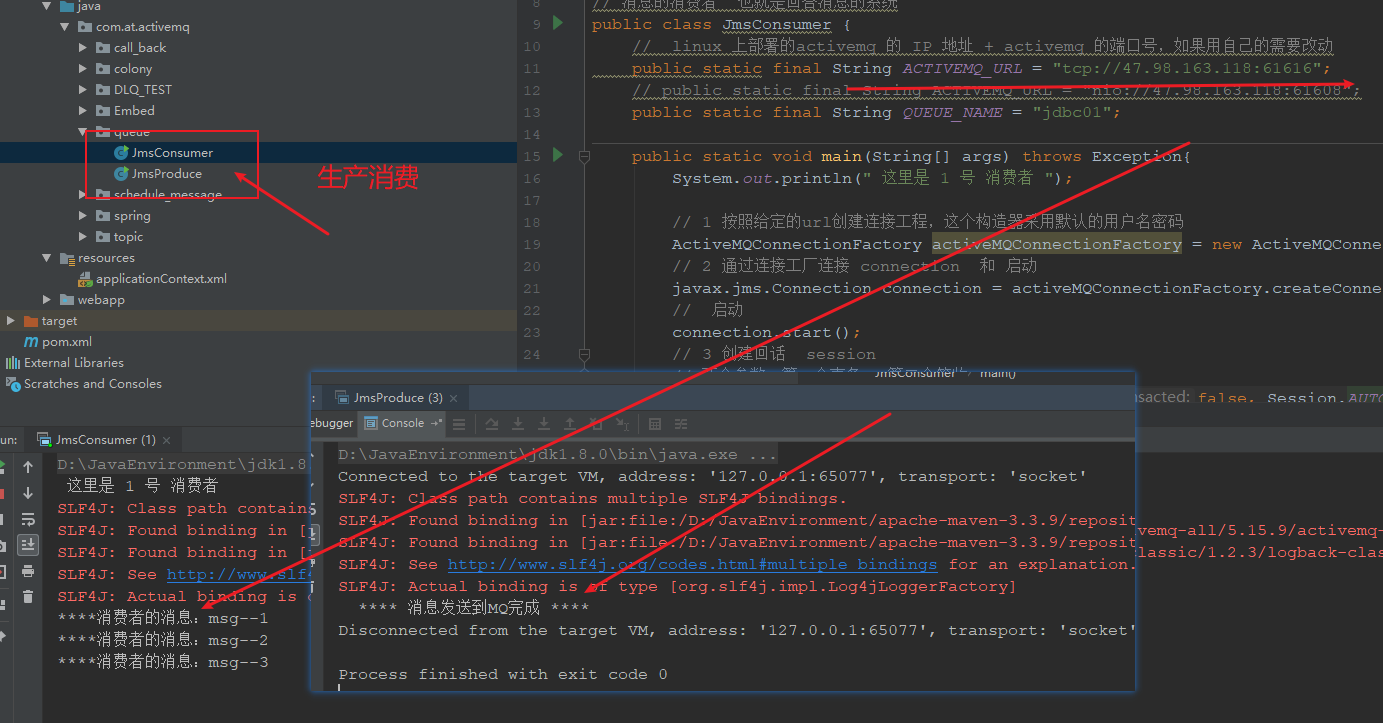The width and height of the screenshot is (1383, 723).
Task: Click the print icon in Run console
Action: click(x=28, y=571)
